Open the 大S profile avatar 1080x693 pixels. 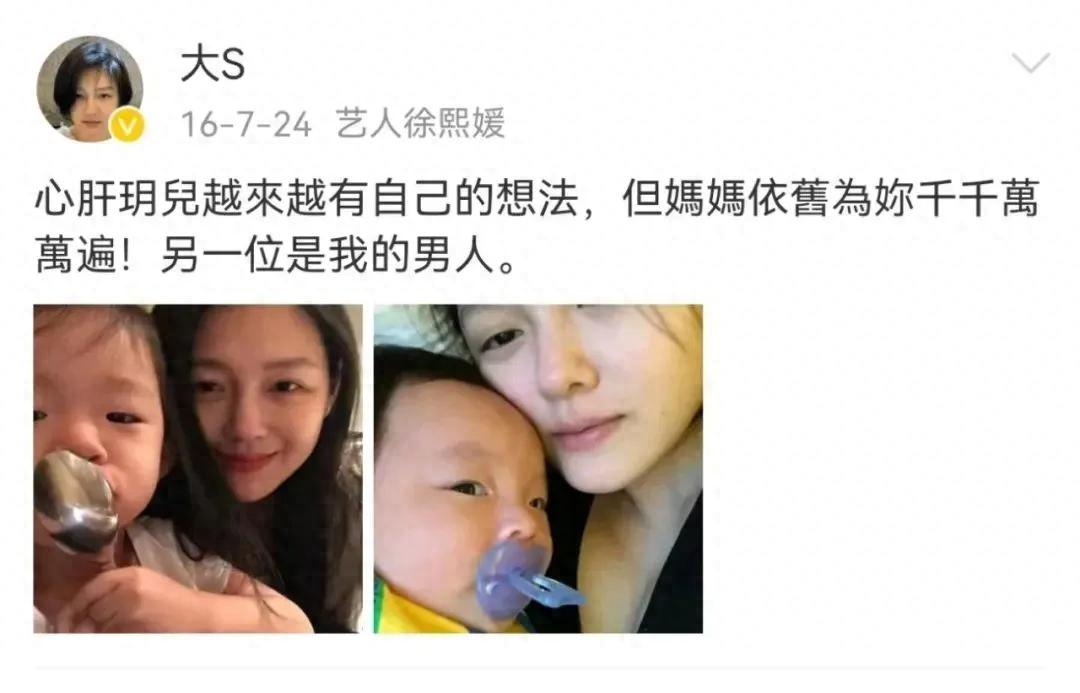tap(90, 89)
